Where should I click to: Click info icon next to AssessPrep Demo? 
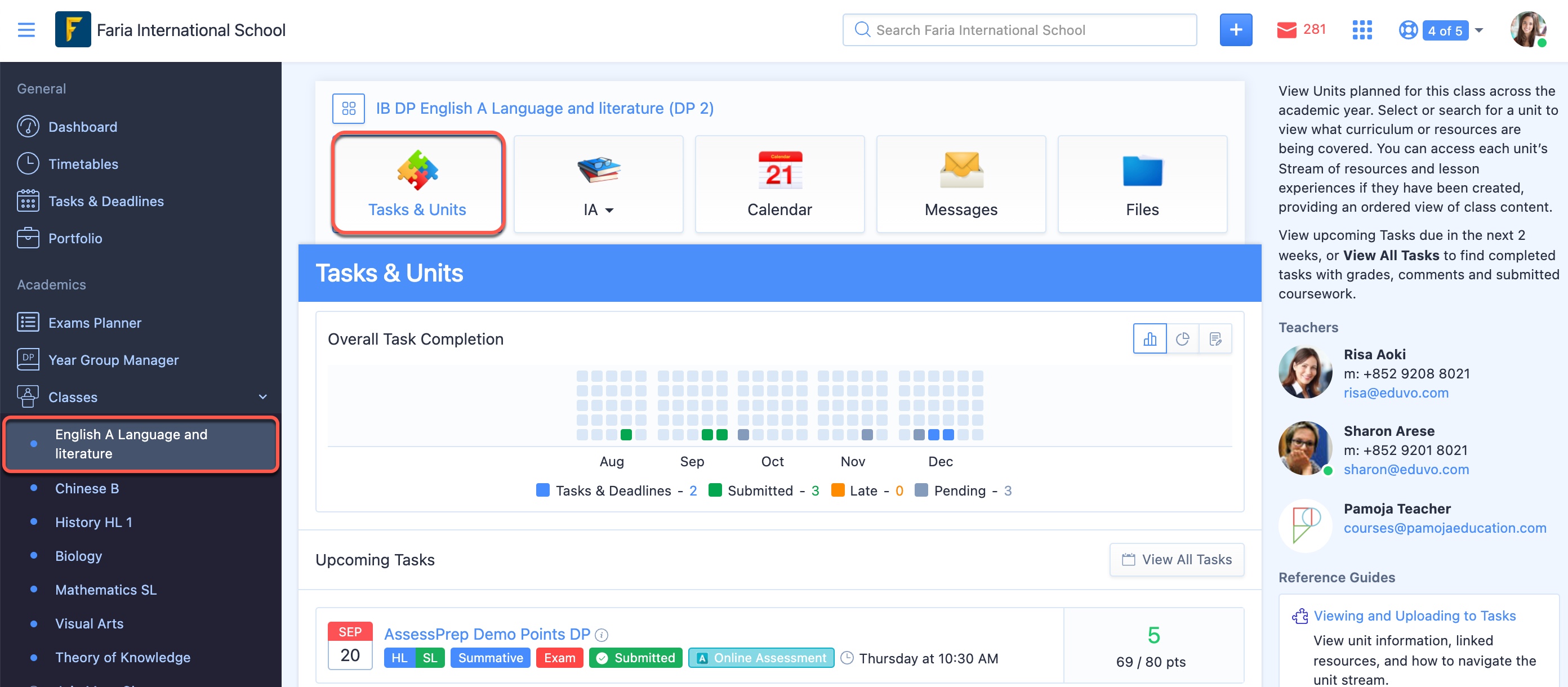pos(602,635)
